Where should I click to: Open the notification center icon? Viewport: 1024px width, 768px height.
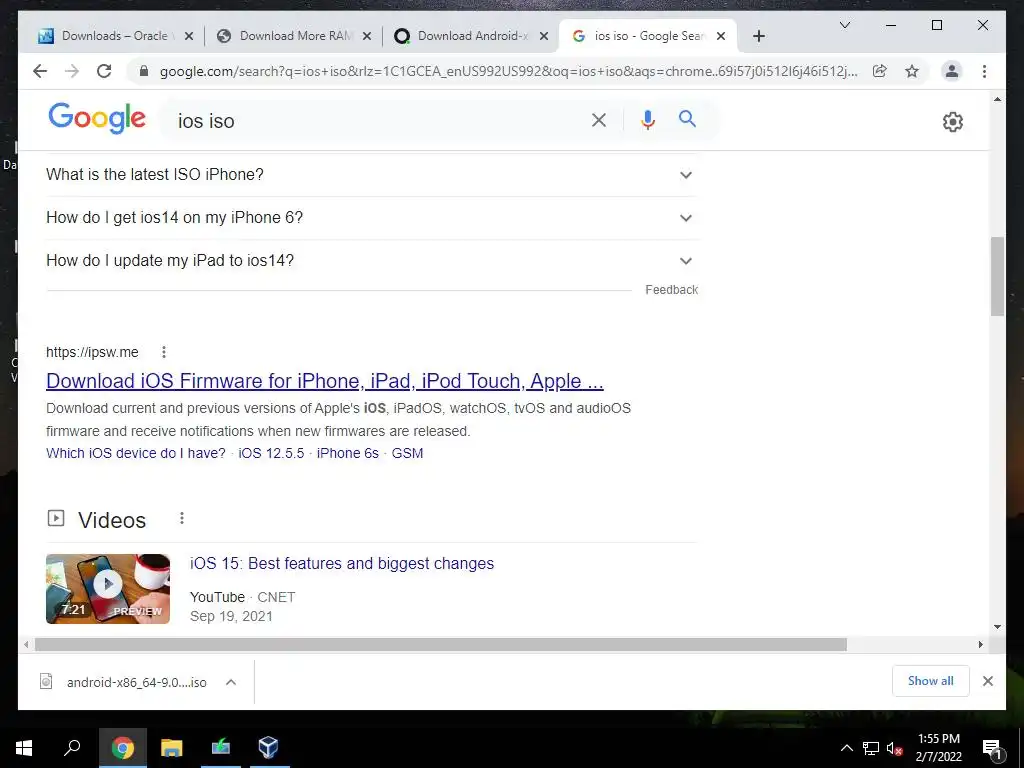tap(993, 748)
